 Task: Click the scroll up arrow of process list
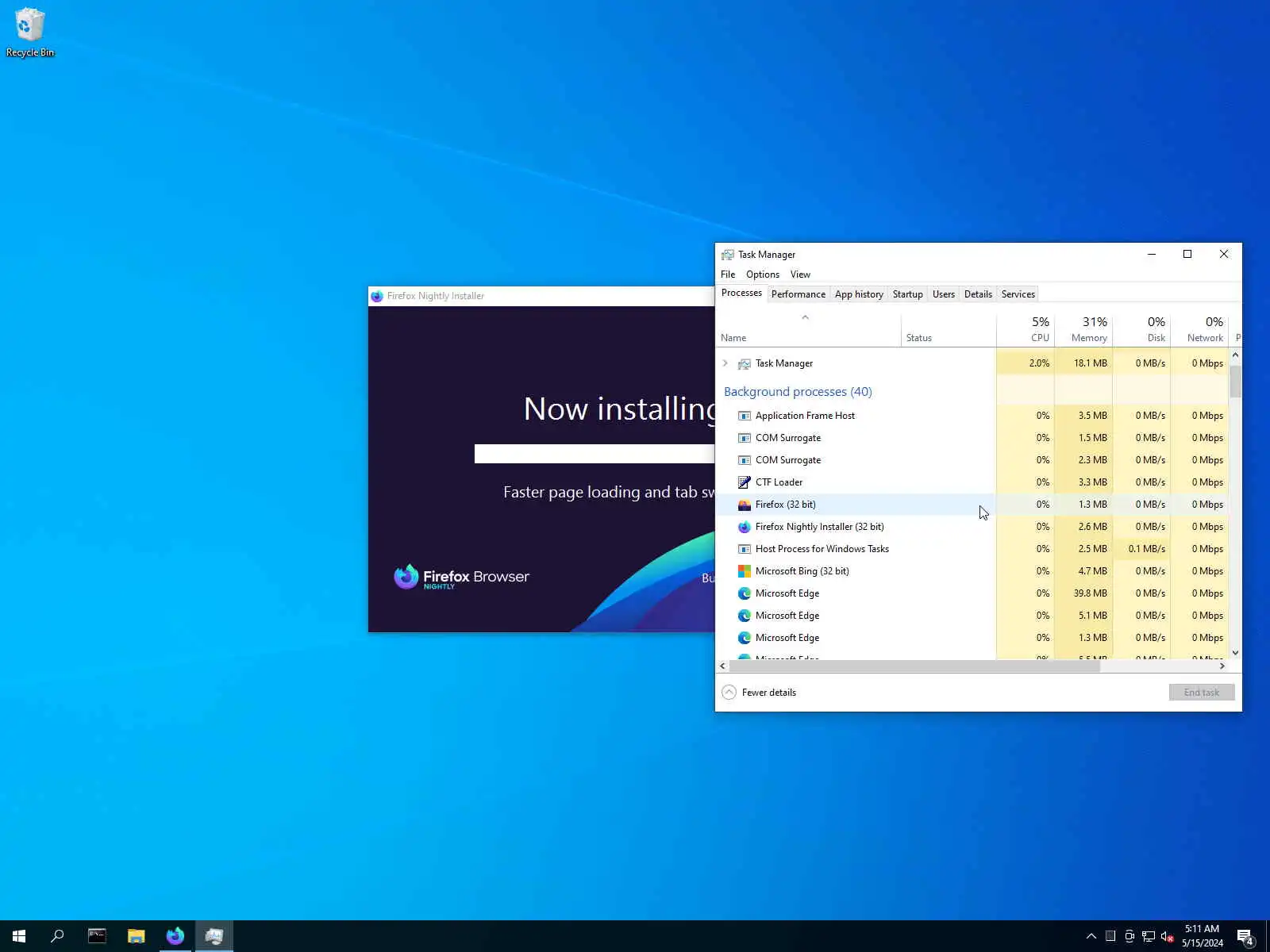coord(1235,355)
